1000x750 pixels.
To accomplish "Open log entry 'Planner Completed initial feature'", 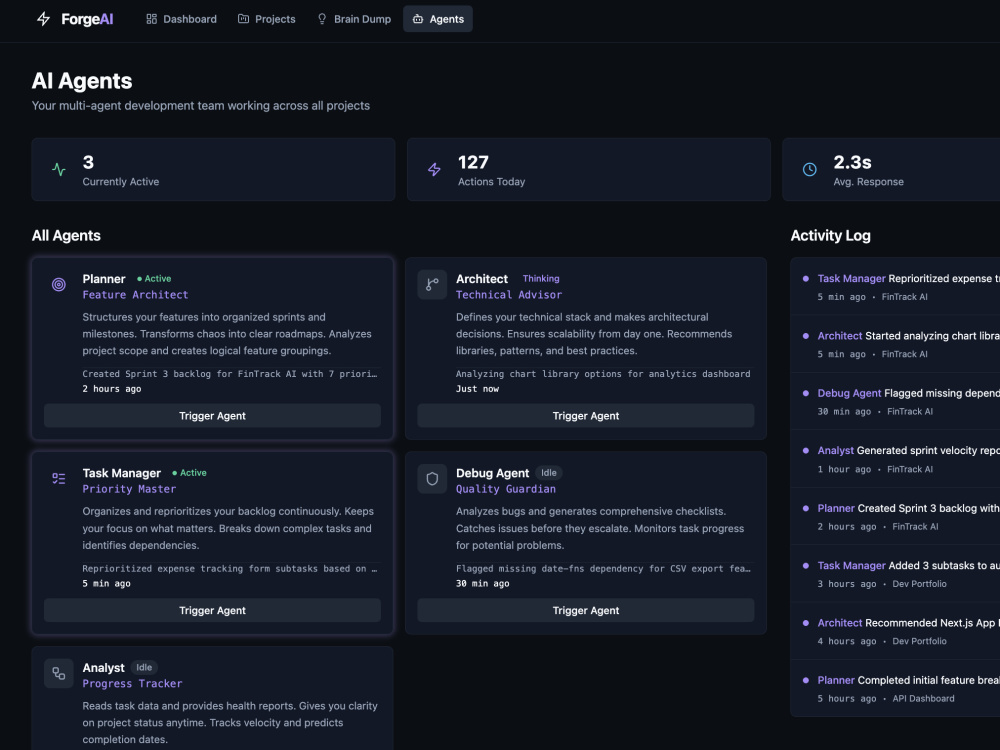I will coord(895,689).
